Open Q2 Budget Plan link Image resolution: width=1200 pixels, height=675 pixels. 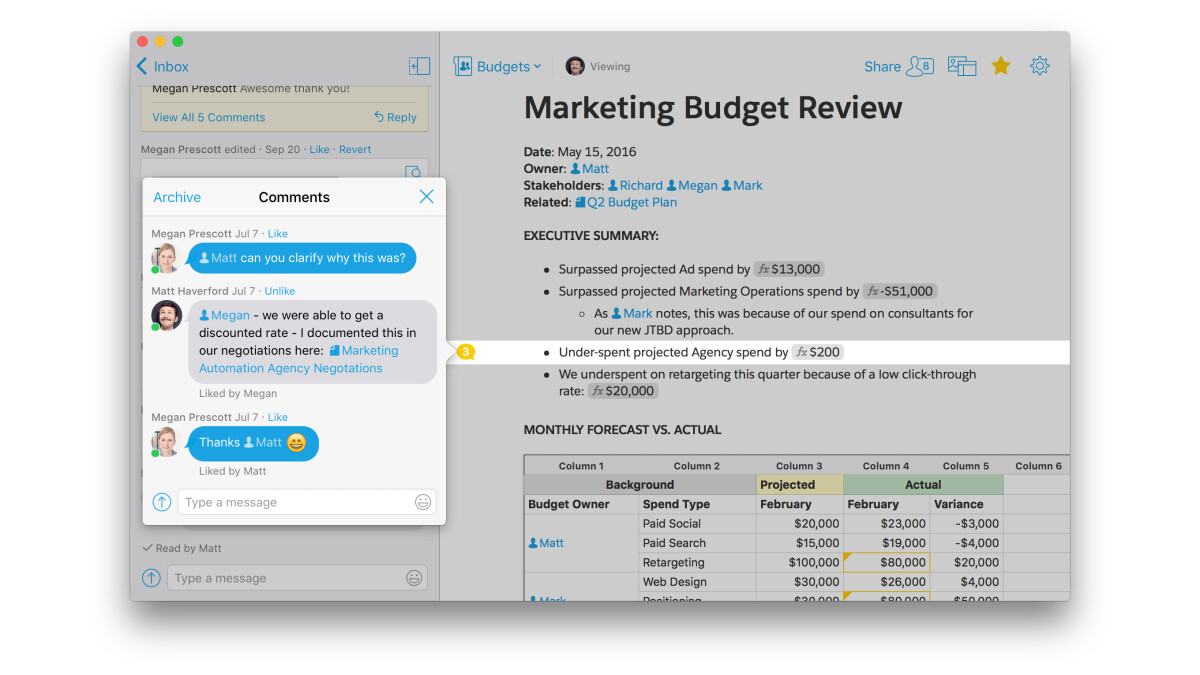(631, 202)
